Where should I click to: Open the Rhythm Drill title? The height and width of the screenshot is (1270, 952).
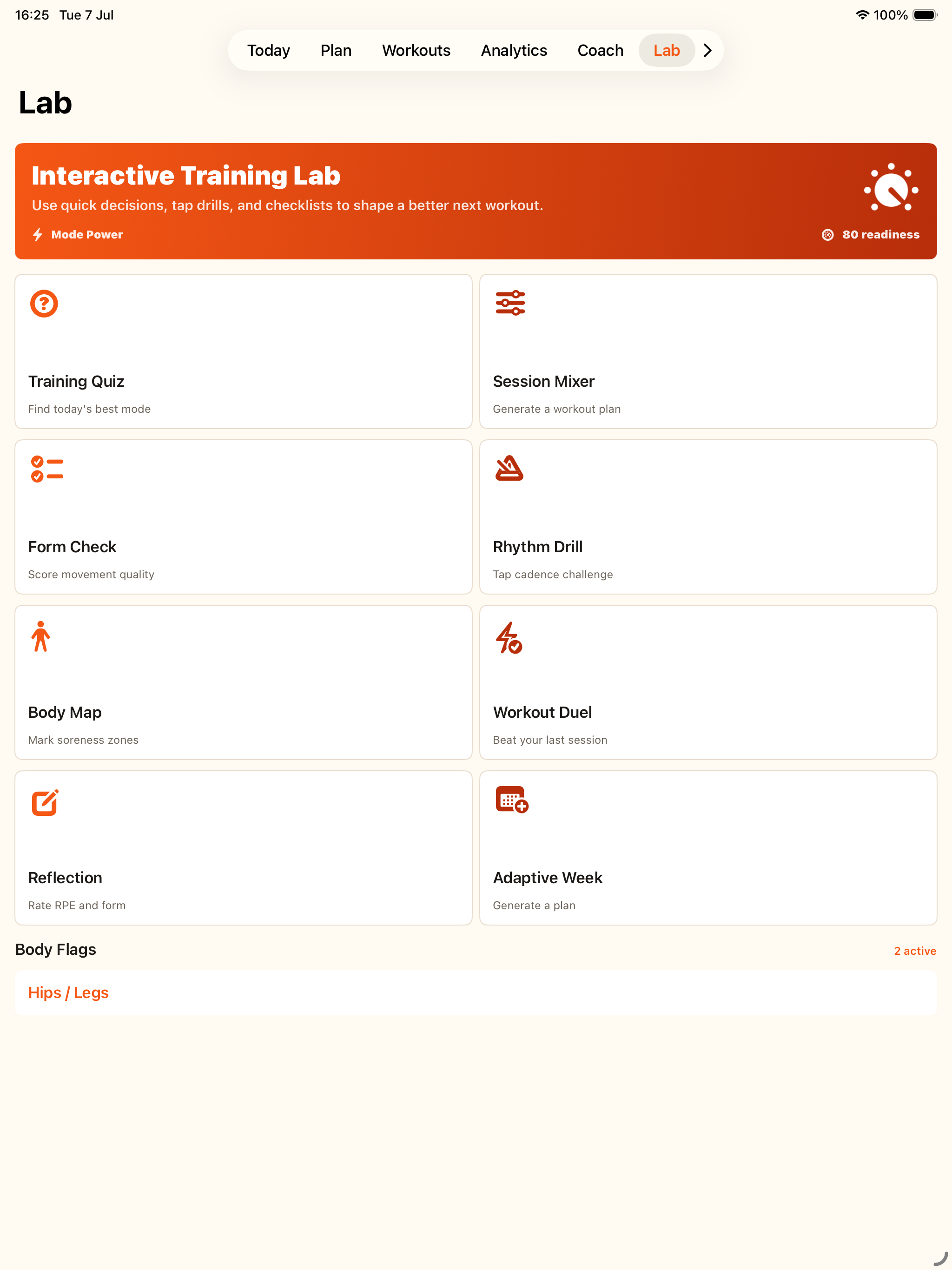click(538, 547)
